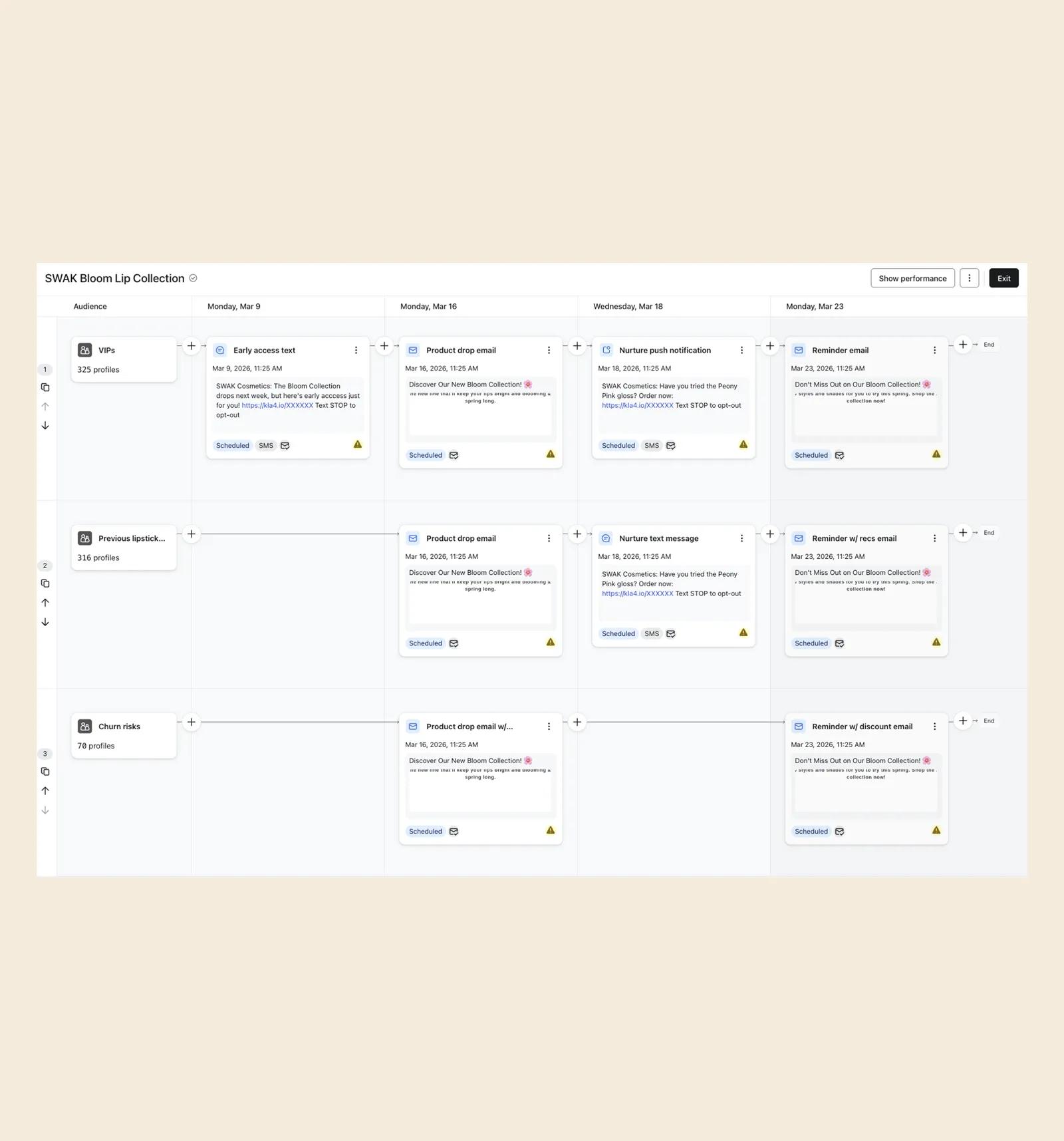Click the verified checkmark beside the flow title
1064x1141 pixels.
click(x=193, y=278)
